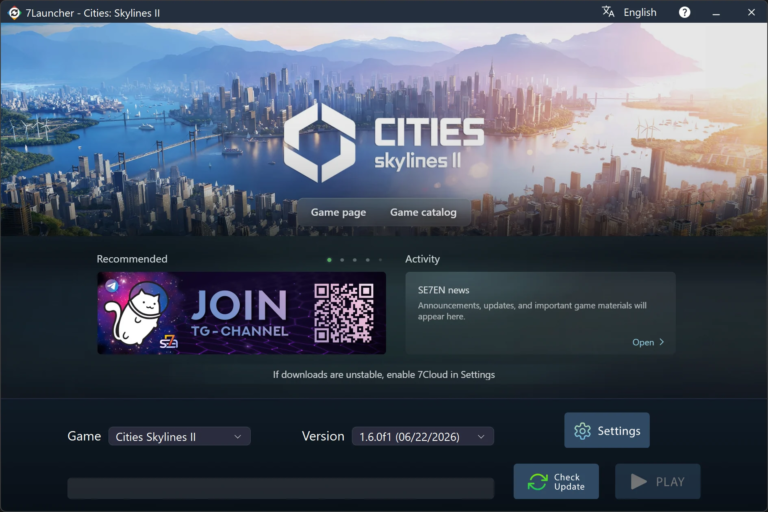Select the second carousel dot
This screenshot has width=768, height=512.
pos(342,260)
